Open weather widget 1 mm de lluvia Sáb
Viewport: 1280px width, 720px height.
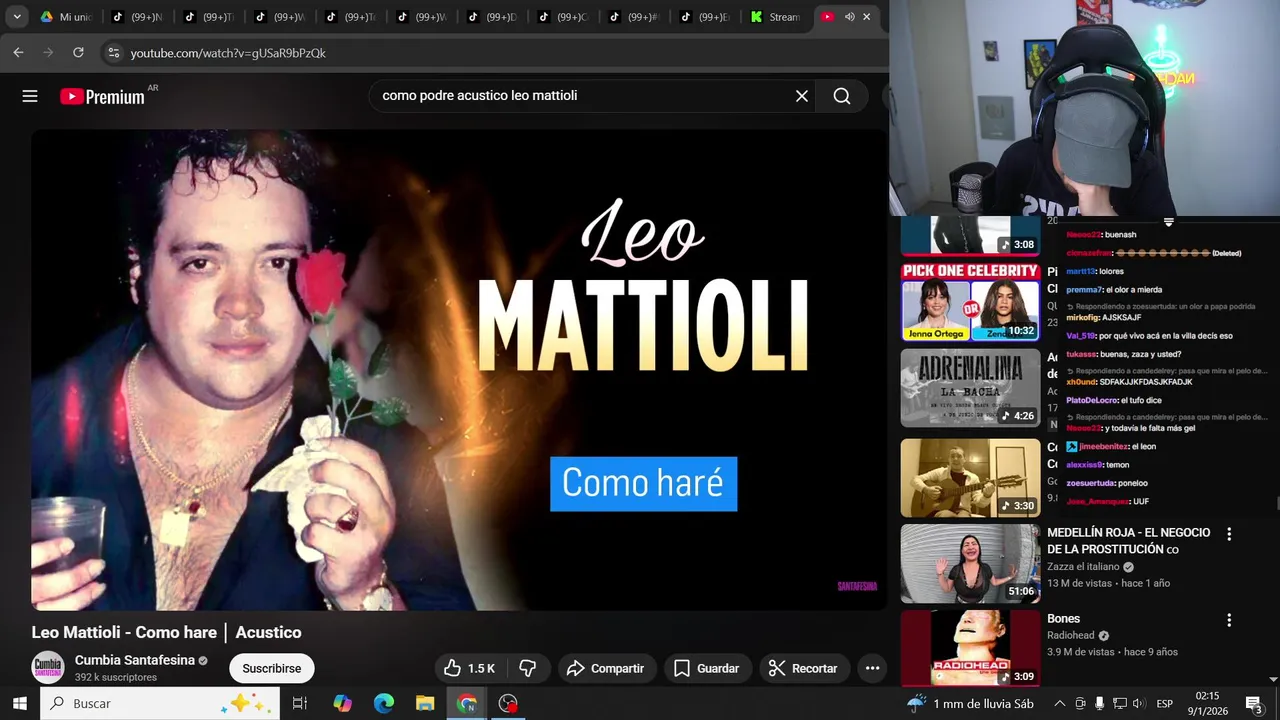pos(970,703)
